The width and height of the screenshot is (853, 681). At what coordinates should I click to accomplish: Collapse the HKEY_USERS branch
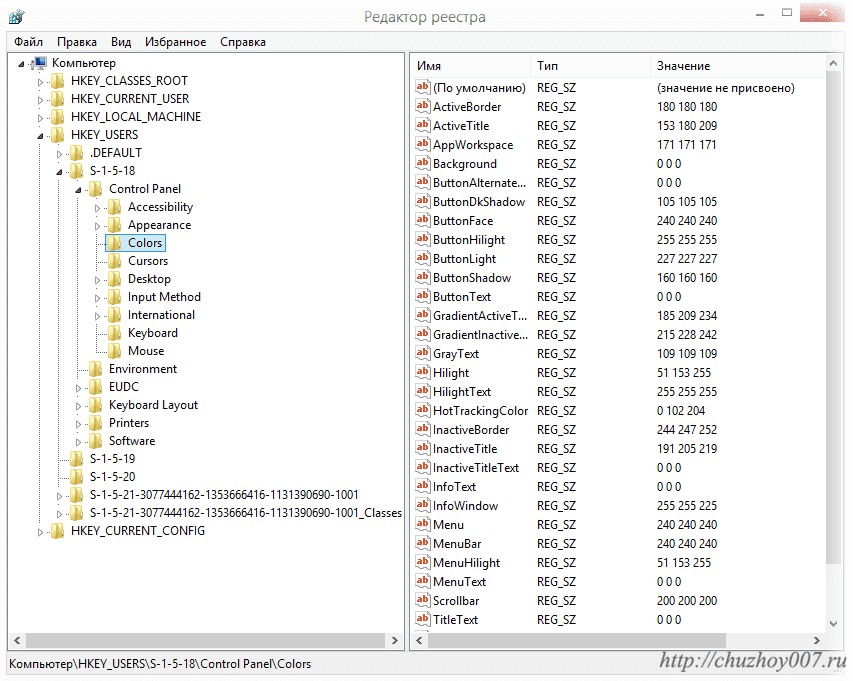pyautogui.click(x=40, y=136)
